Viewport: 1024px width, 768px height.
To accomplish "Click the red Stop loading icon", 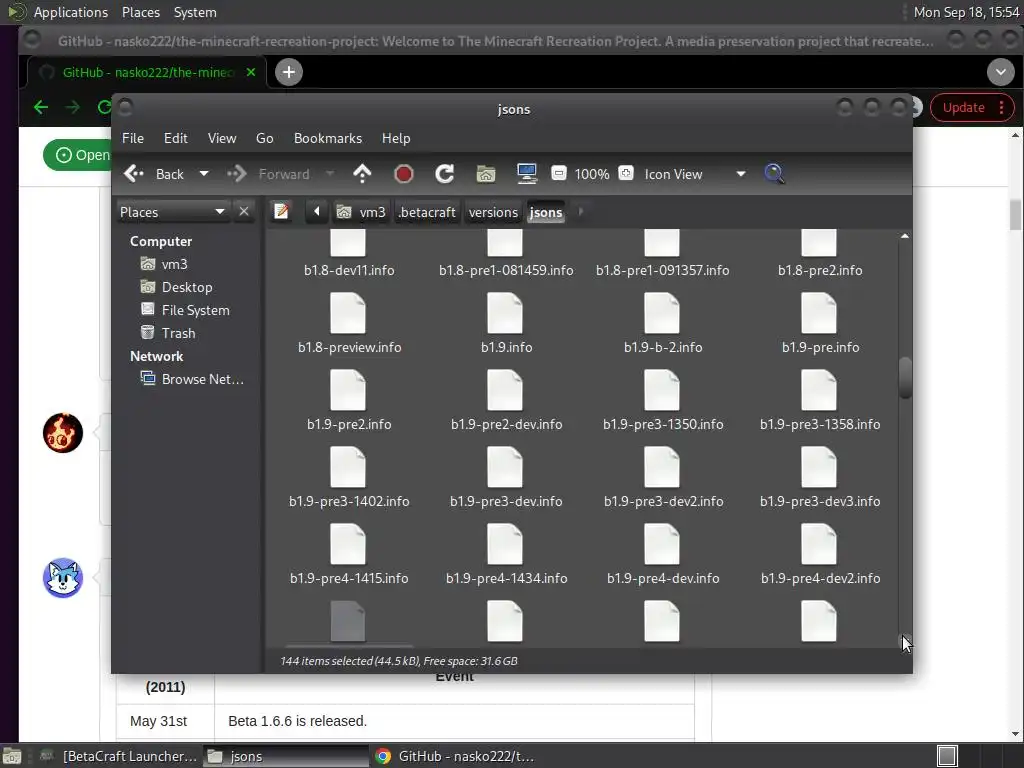I will click(404, 174).
